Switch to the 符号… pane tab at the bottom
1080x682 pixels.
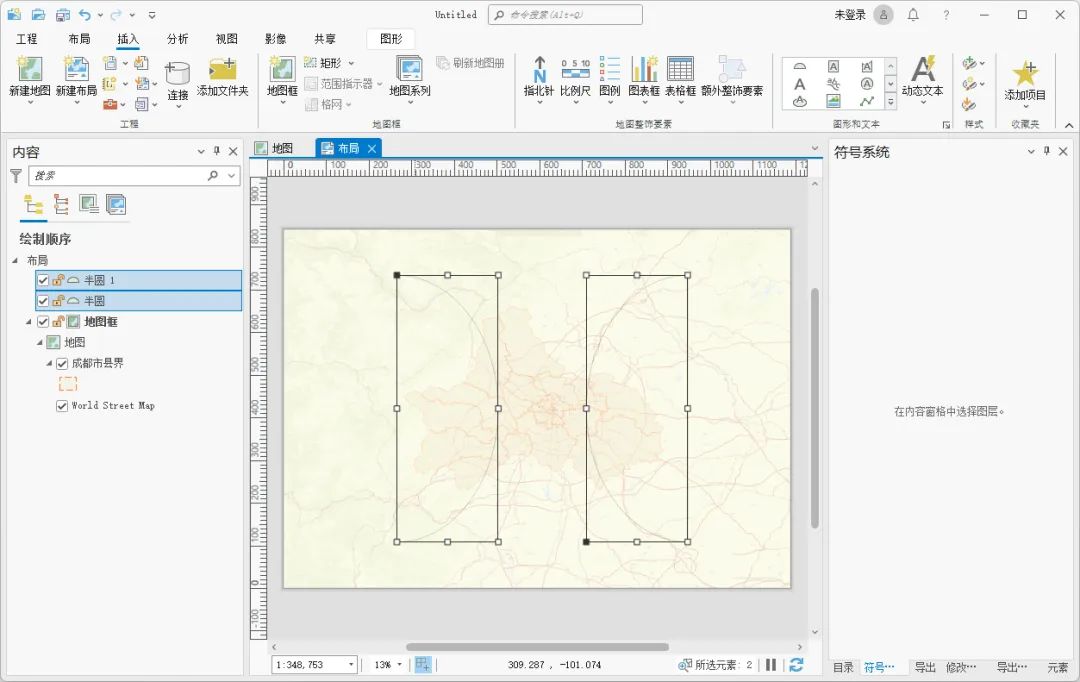coord(879,667)
